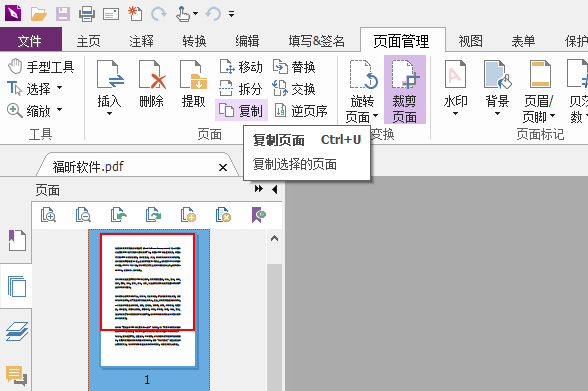The image size is (588, 391).
Task: Delete page via thumbnail toolbar X icon
Action: 223,215
